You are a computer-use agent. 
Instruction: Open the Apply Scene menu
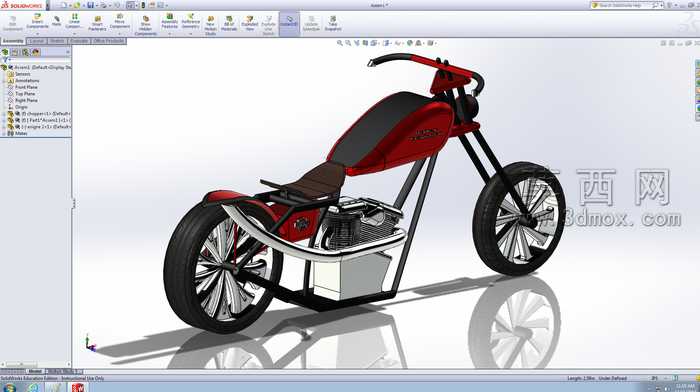(419, 43)
